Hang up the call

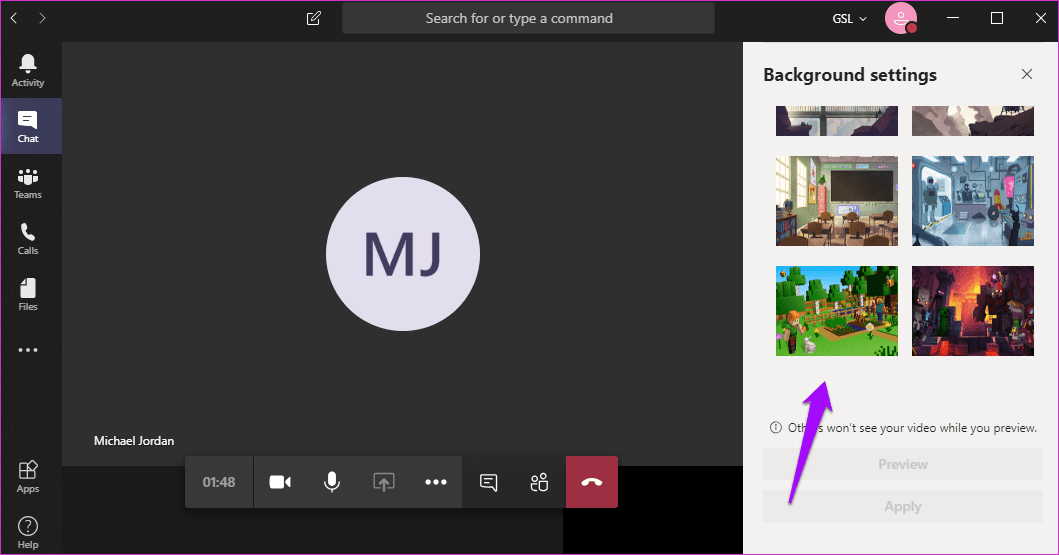click(592, 482)
